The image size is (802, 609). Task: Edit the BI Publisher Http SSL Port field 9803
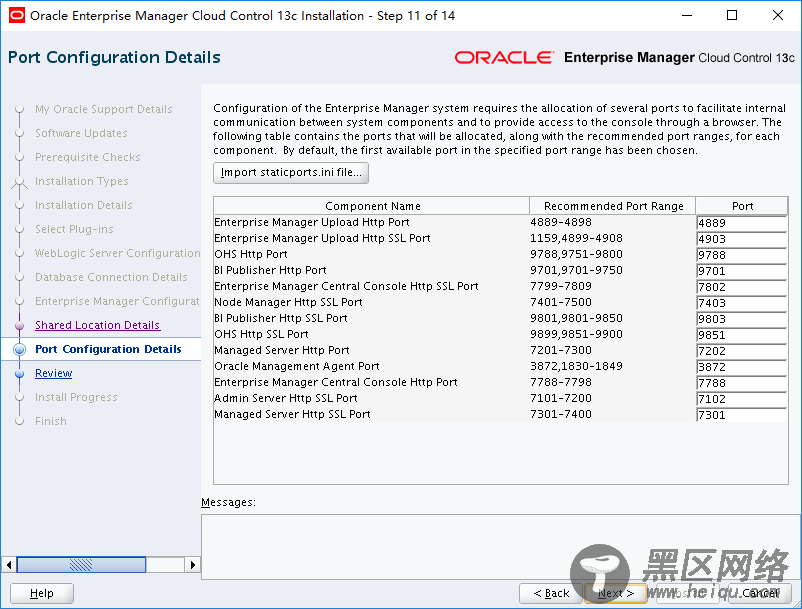742,319
